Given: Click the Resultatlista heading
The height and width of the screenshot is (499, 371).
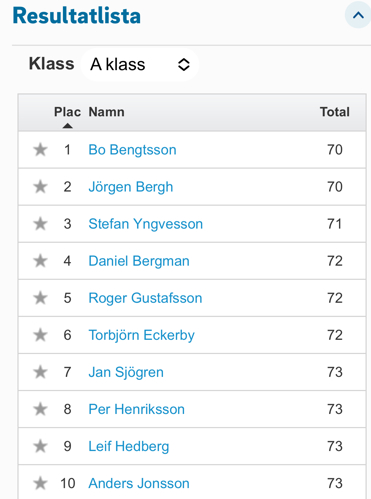Looking at the screenshot, I should click(76, 16).
